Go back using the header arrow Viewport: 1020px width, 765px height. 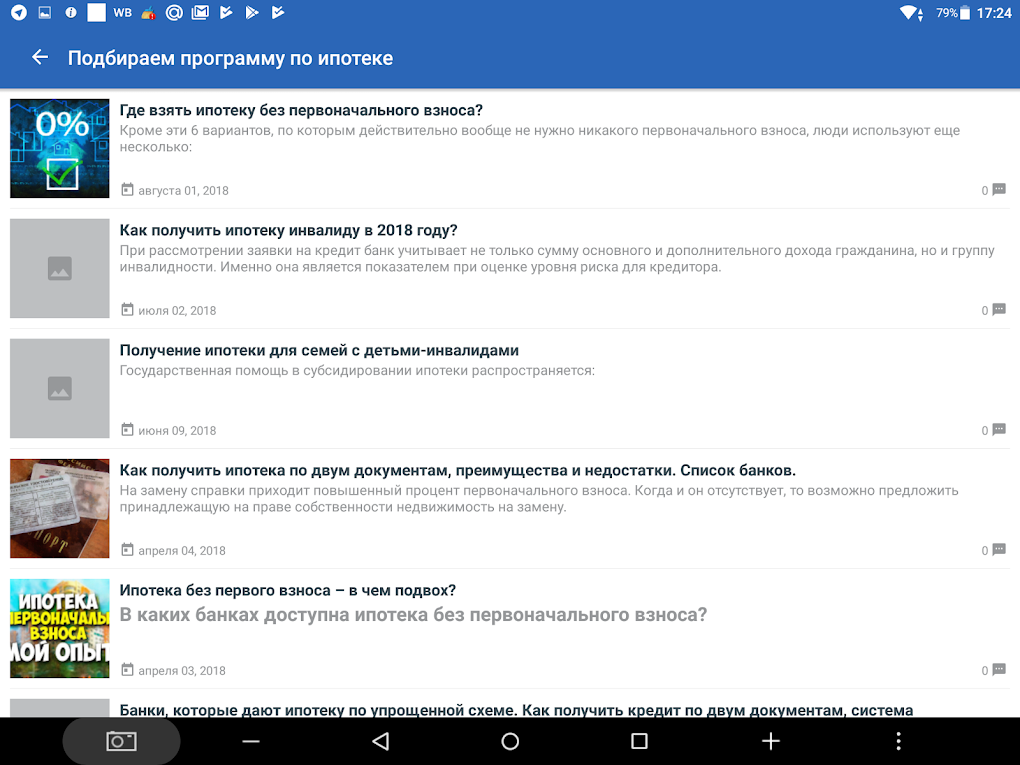click(x=40, y=57)
